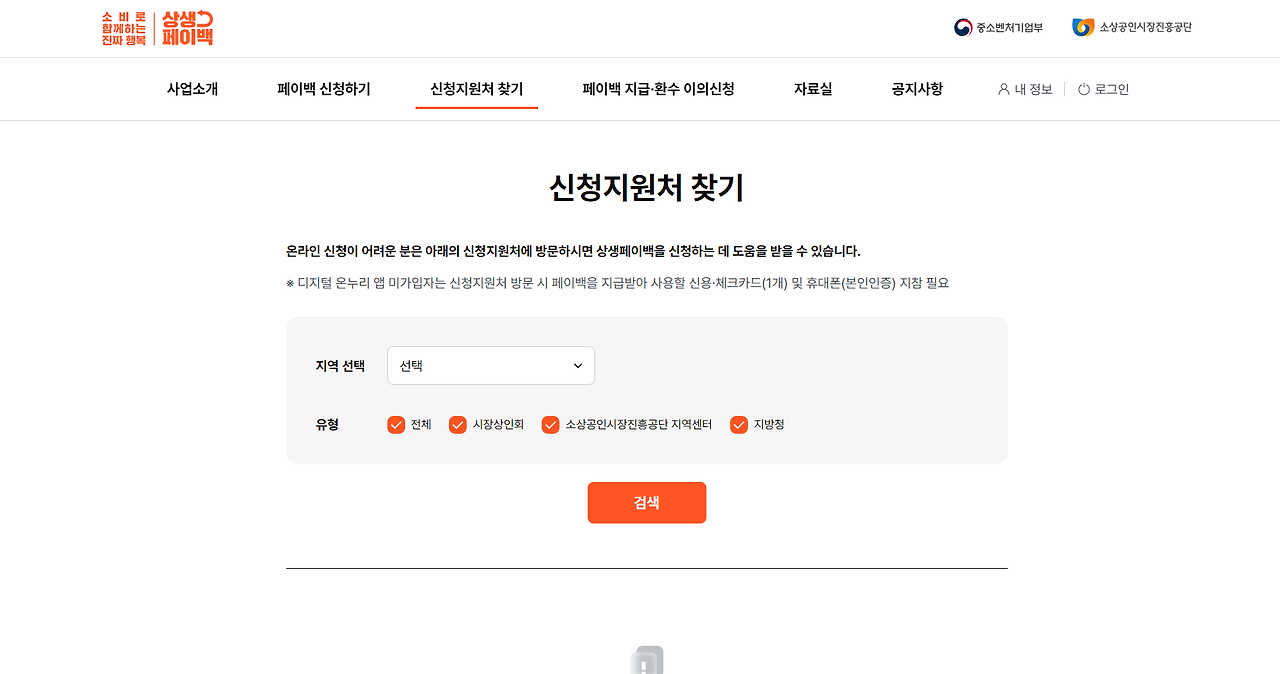Open 페이백 지급·환수 이의신청 menu
Viewport: 1280px width, 674px height.
[x=658, y=89]
